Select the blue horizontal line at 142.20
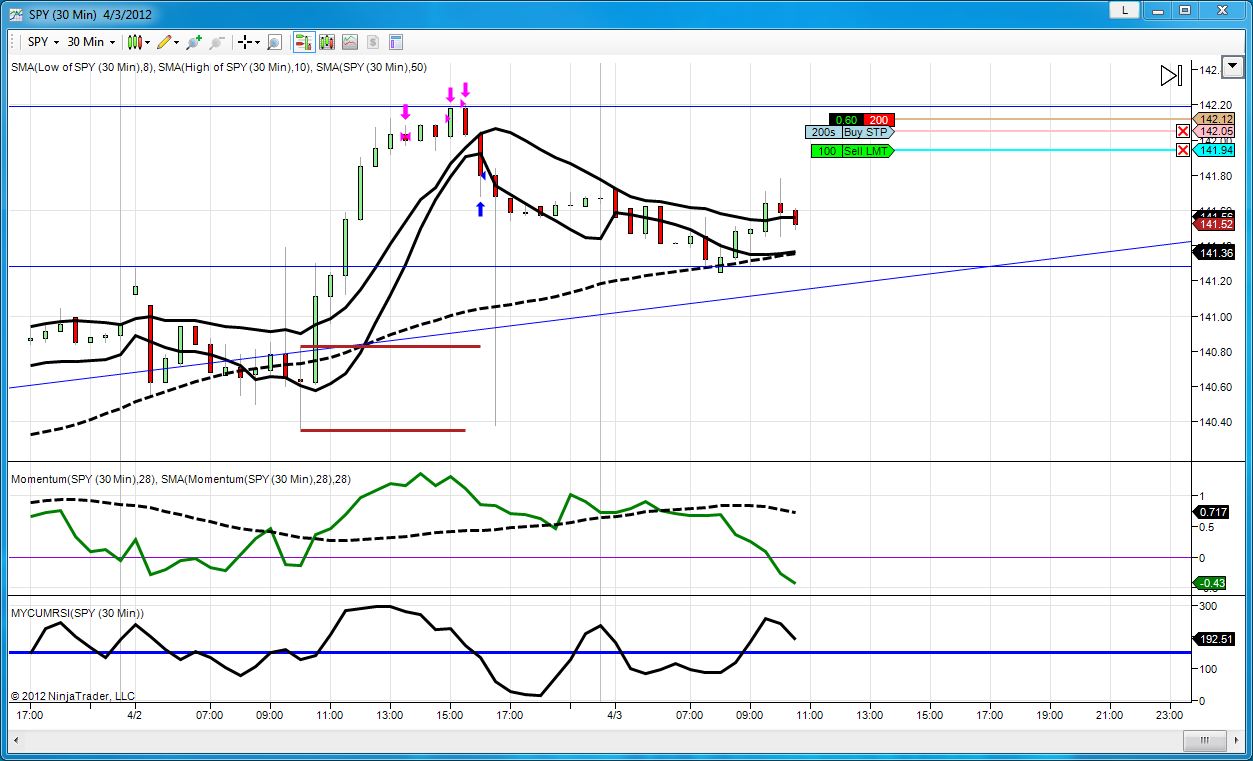 coord(600,106)
